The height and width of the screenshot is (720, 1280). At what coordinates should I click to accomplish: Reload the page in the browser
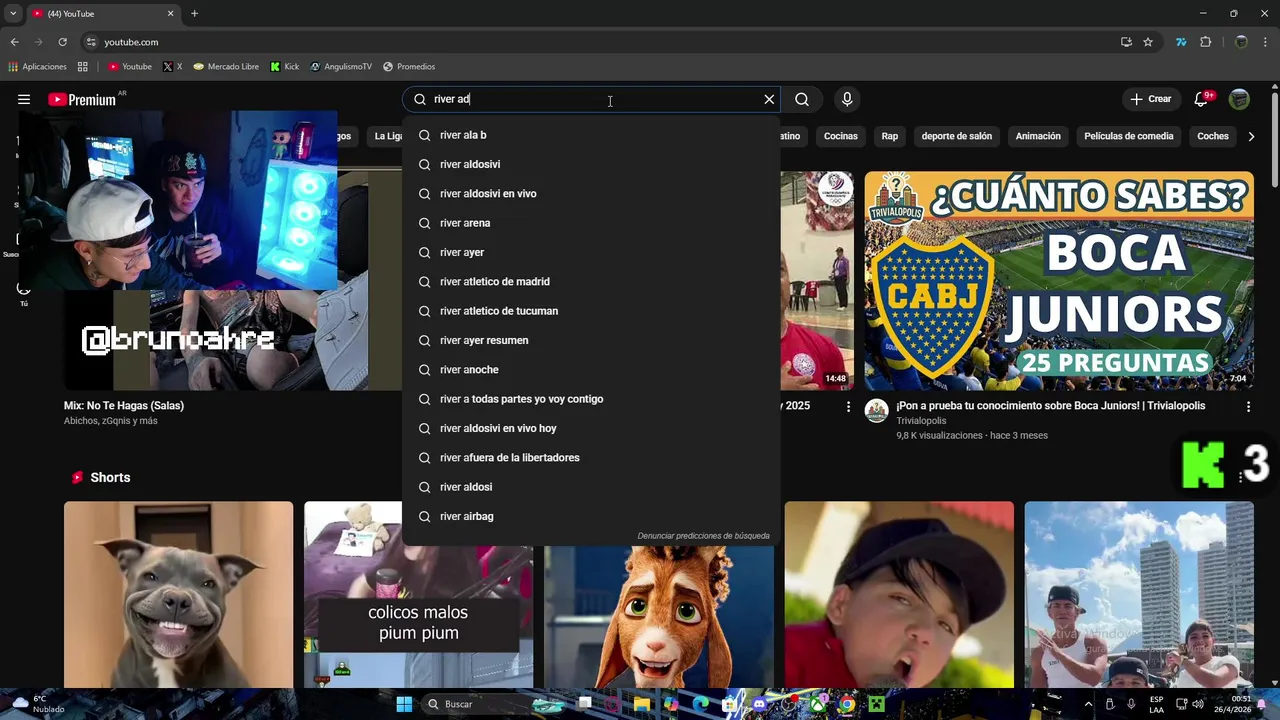(62, 42)
